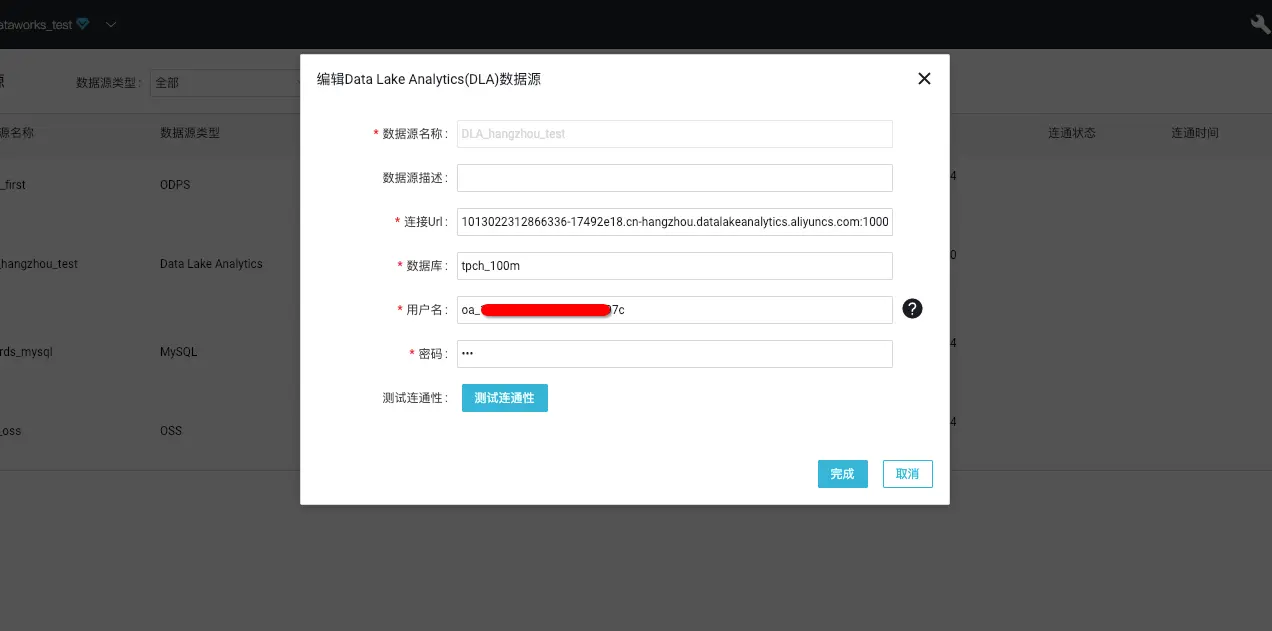The image size is (1272, 631).
Task: Close the DLA data source dialog
Action: tap(923, 78)
